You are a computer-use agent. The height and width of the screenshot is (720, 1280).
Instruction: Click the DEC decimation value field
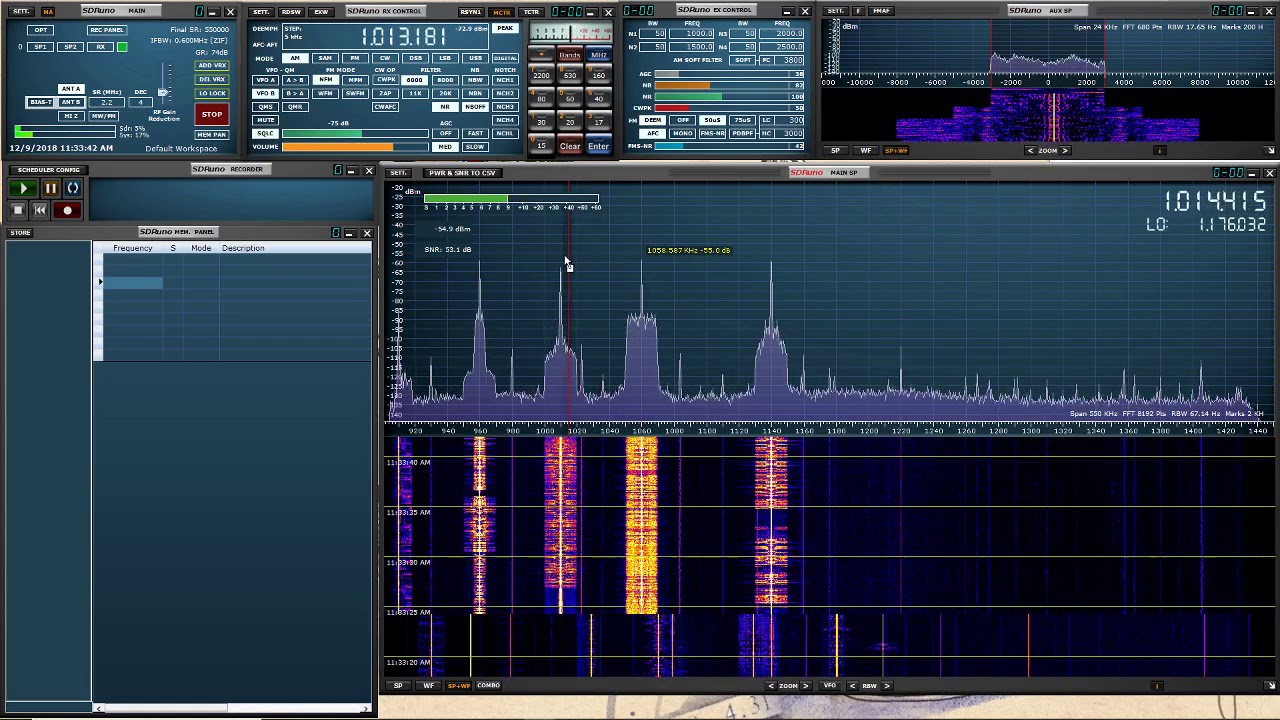point(141,103)
